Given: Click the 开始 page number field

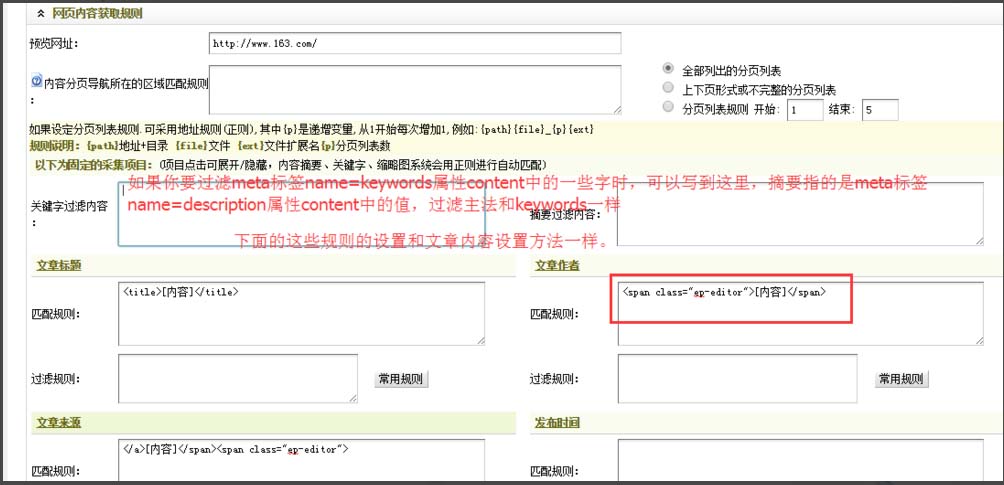Looking at the screenshot, I should [805, 110].
